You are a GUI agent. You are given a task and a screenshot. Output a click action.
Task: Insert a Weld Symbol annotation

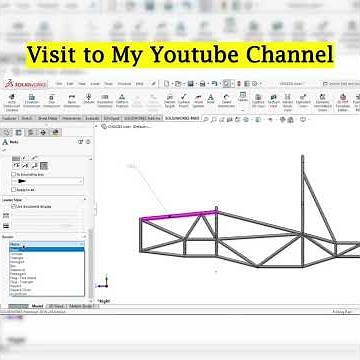point(198,101)
